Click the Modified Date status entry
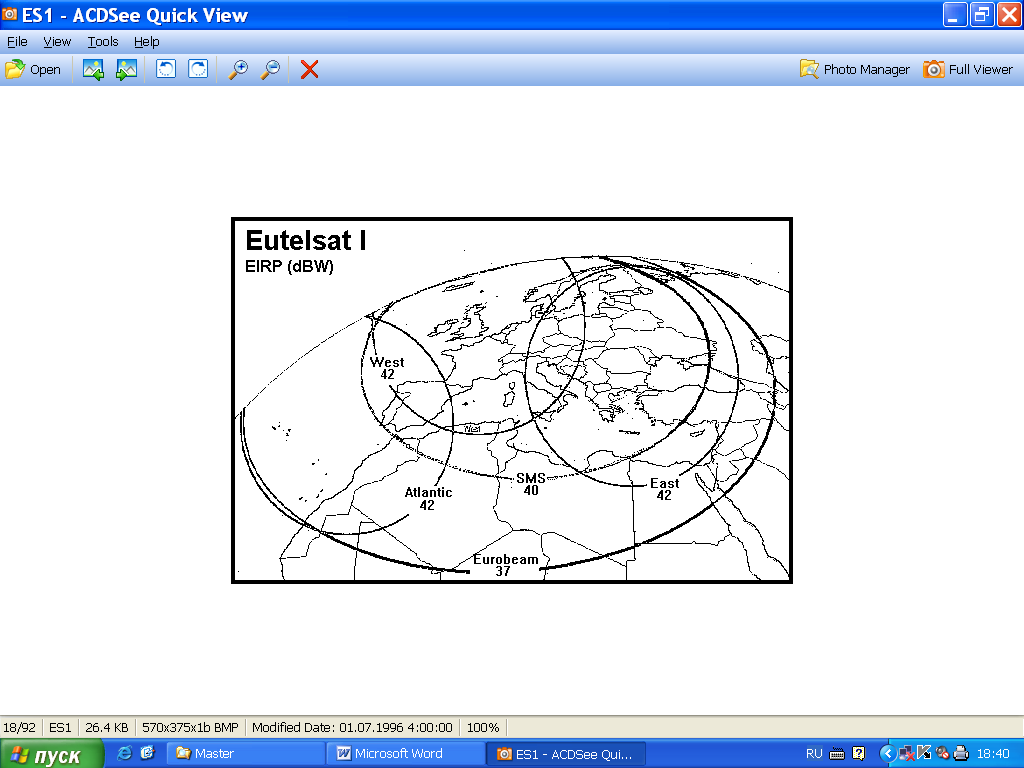The width and height of the screenshot is (1024, 768). tap(352, 728)
